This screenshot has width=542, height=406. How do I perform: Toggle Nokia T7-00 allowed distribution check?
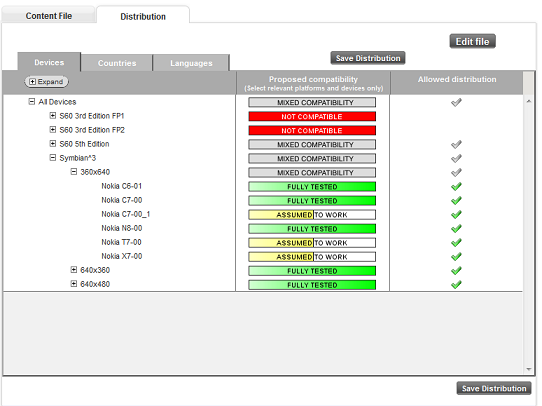point(456,243)
